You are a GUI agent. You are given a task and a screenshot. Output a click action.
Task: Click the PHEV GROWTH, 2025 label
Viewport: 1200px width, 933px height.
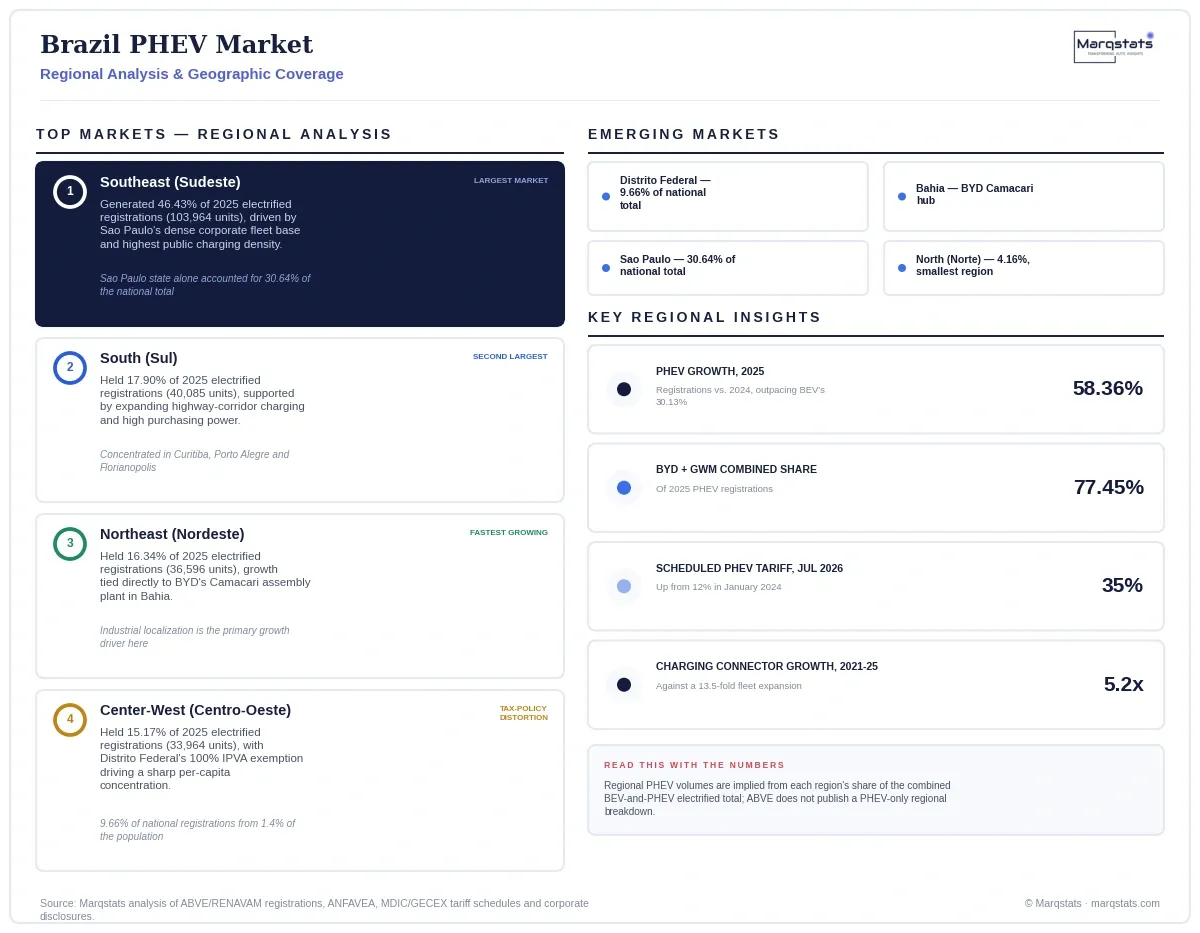point(710,371)
